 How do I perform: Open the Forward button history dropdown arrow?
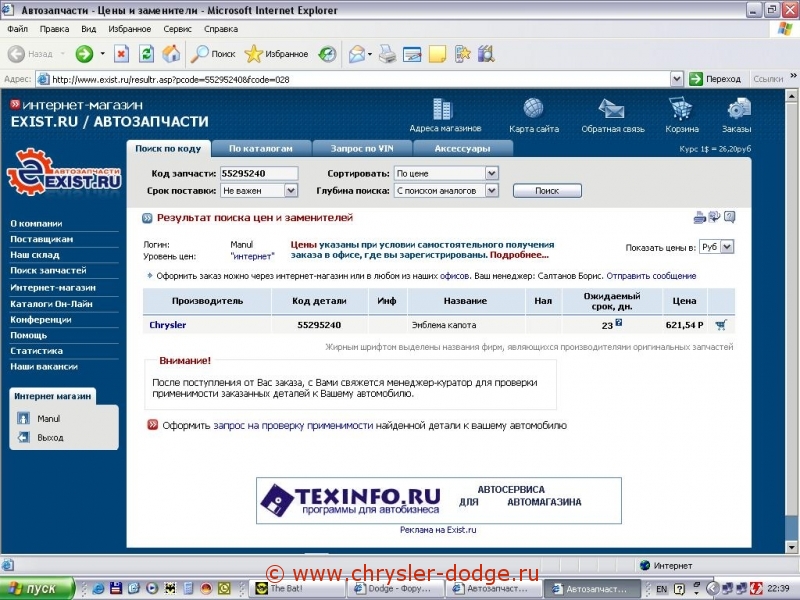pyautogui.click(x=103, y=54)
